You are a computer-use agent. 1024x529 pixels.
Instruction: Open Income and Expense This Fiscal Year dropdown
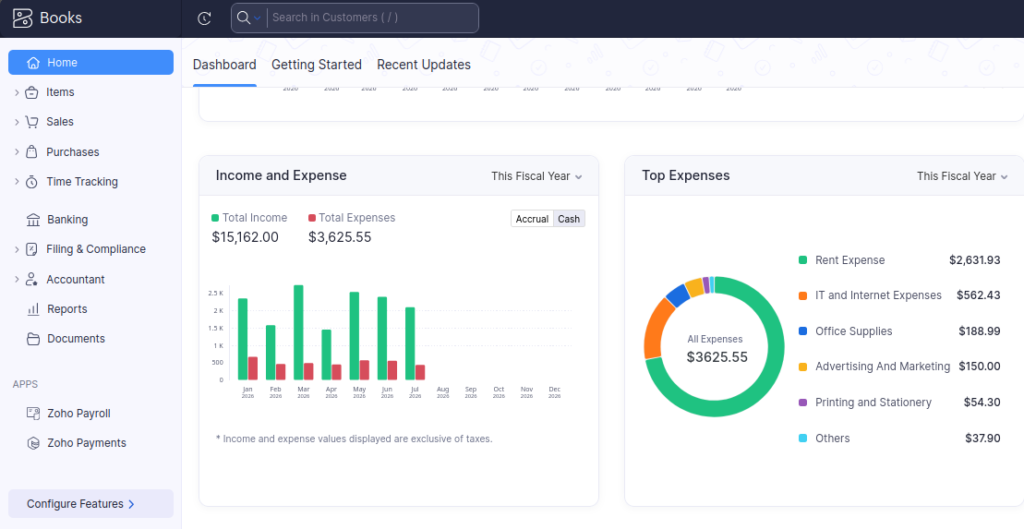coord(537,176)
